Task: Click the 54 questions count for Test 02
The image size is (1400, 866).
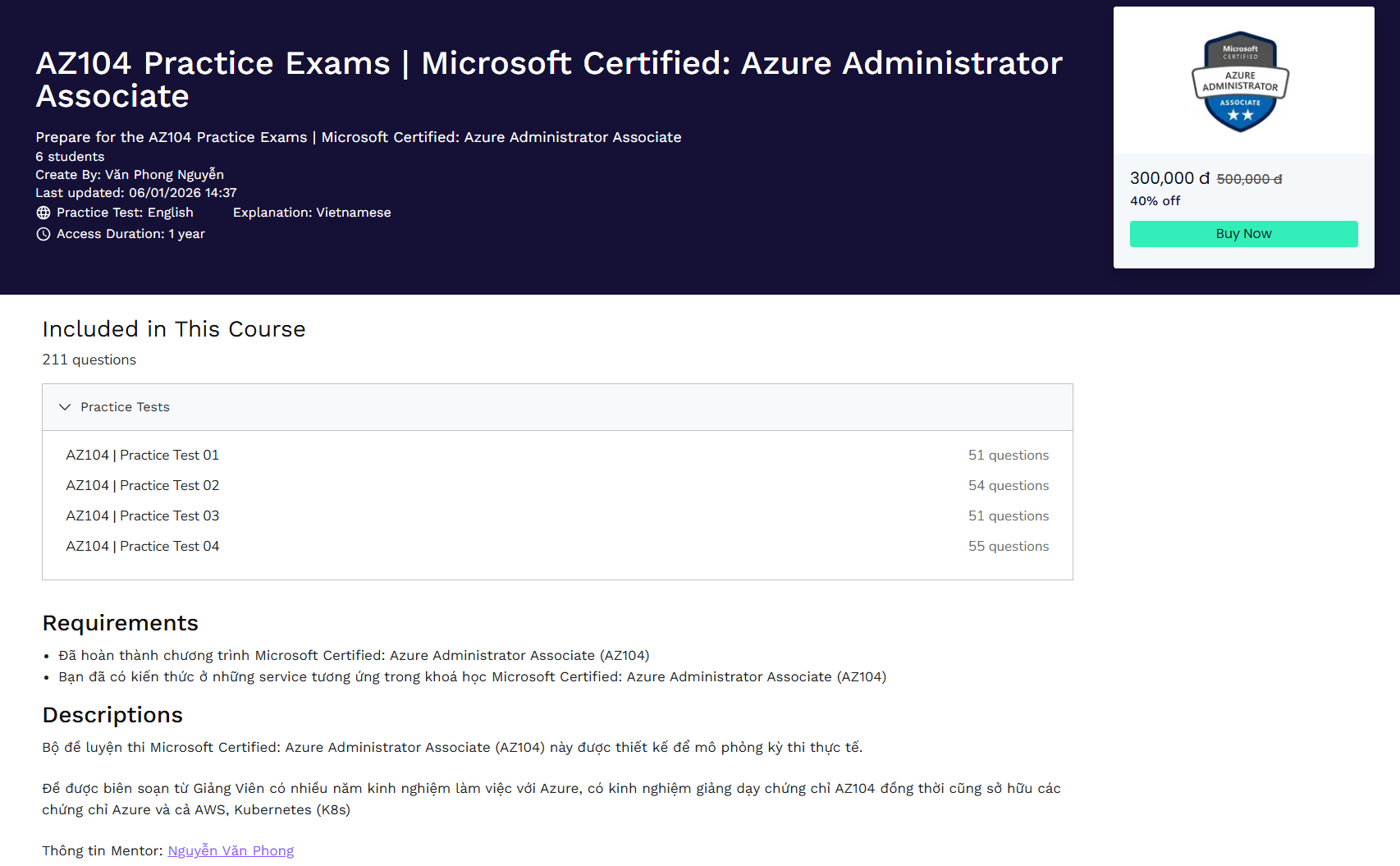Action: (x=1008, y=485)
